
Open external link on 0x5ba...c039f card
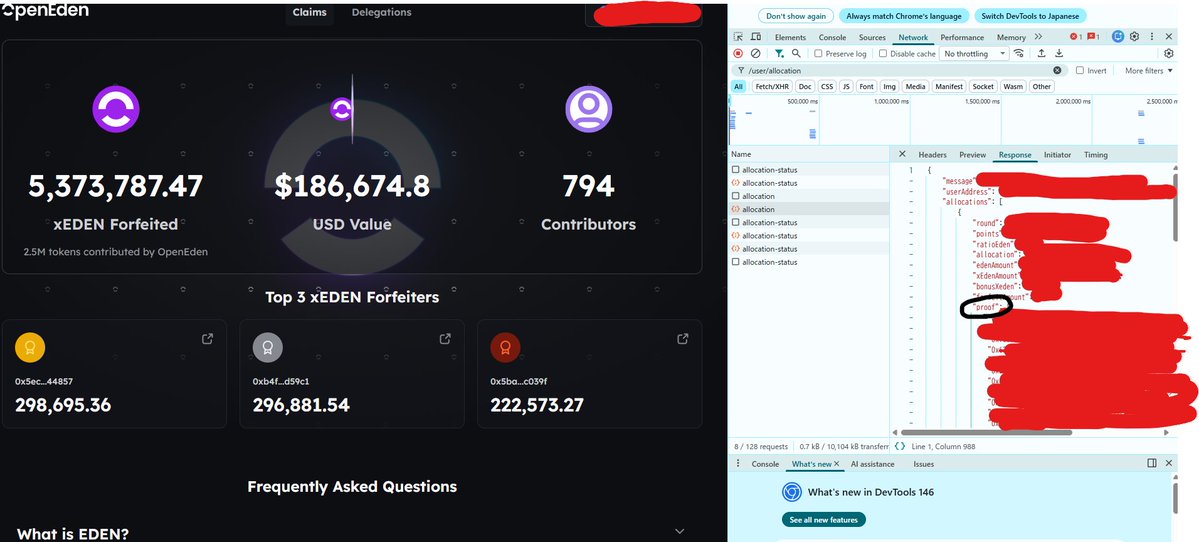click(x=683, y=339)
